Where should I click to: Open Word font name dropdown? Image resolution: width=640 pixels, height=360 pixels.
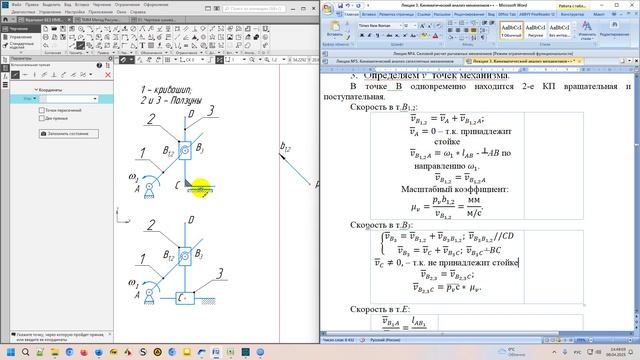(400, 25)
